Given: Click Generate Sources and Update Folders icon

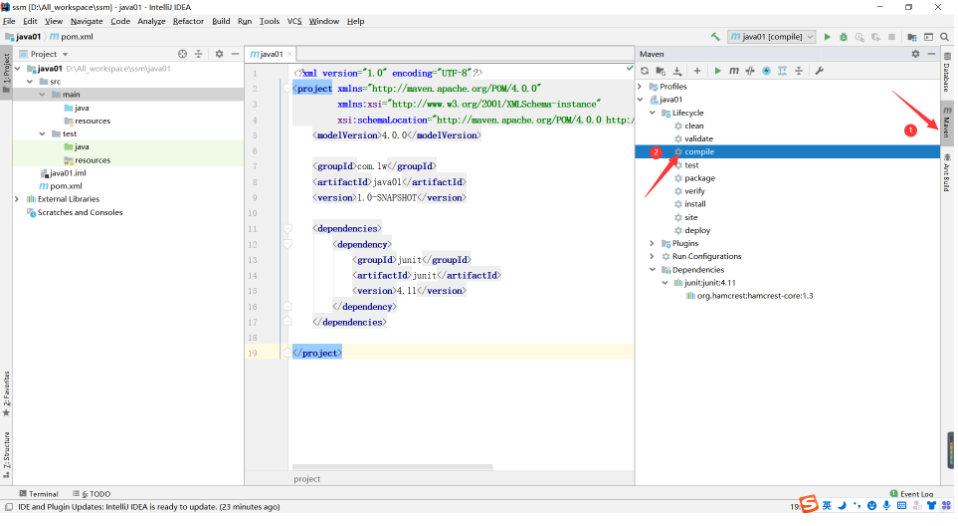Looking at the screenshot, I should [660, 71].
